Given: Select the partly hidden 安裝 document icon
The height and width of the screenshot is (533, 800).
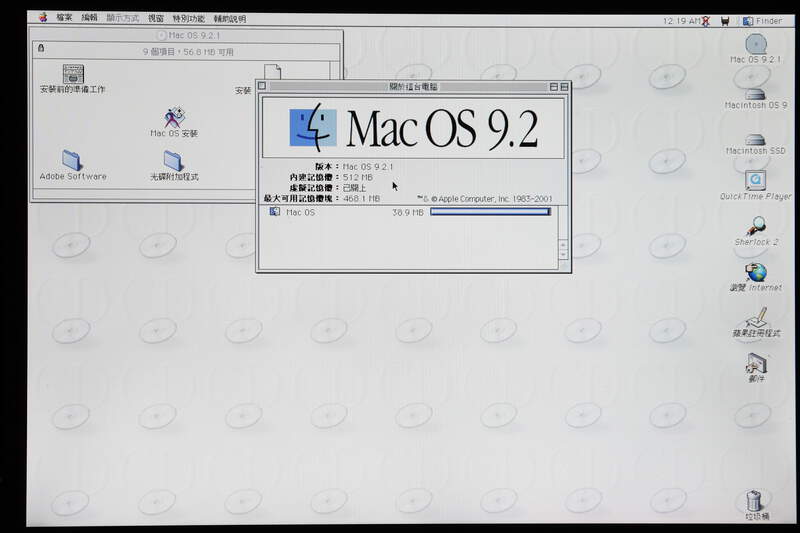Looking at the screenshot, I should pyautogui.click(x=272, y=72).
